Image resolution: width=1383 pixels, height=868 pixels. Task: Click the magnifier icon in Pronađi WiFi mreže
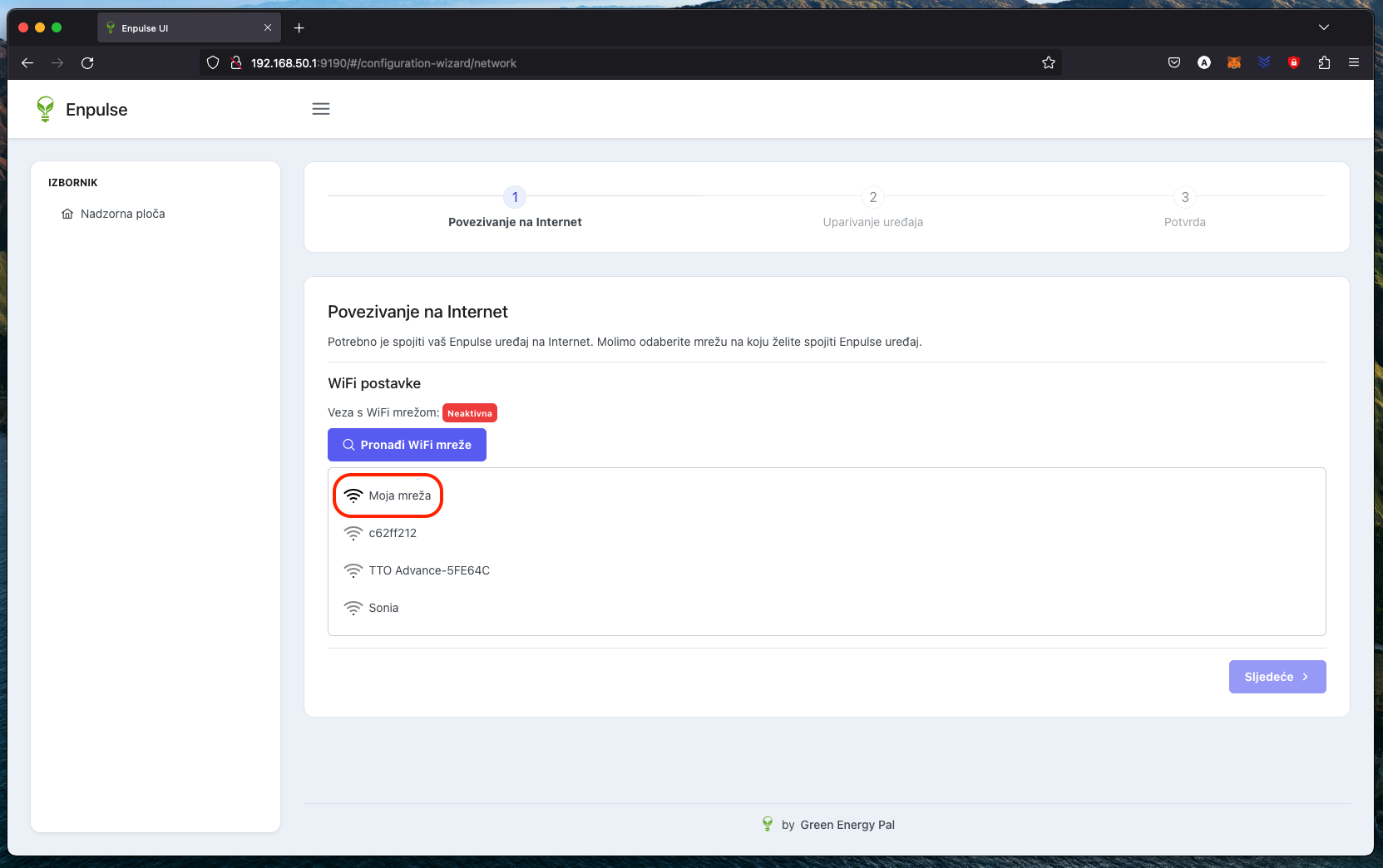coord(348,445)
